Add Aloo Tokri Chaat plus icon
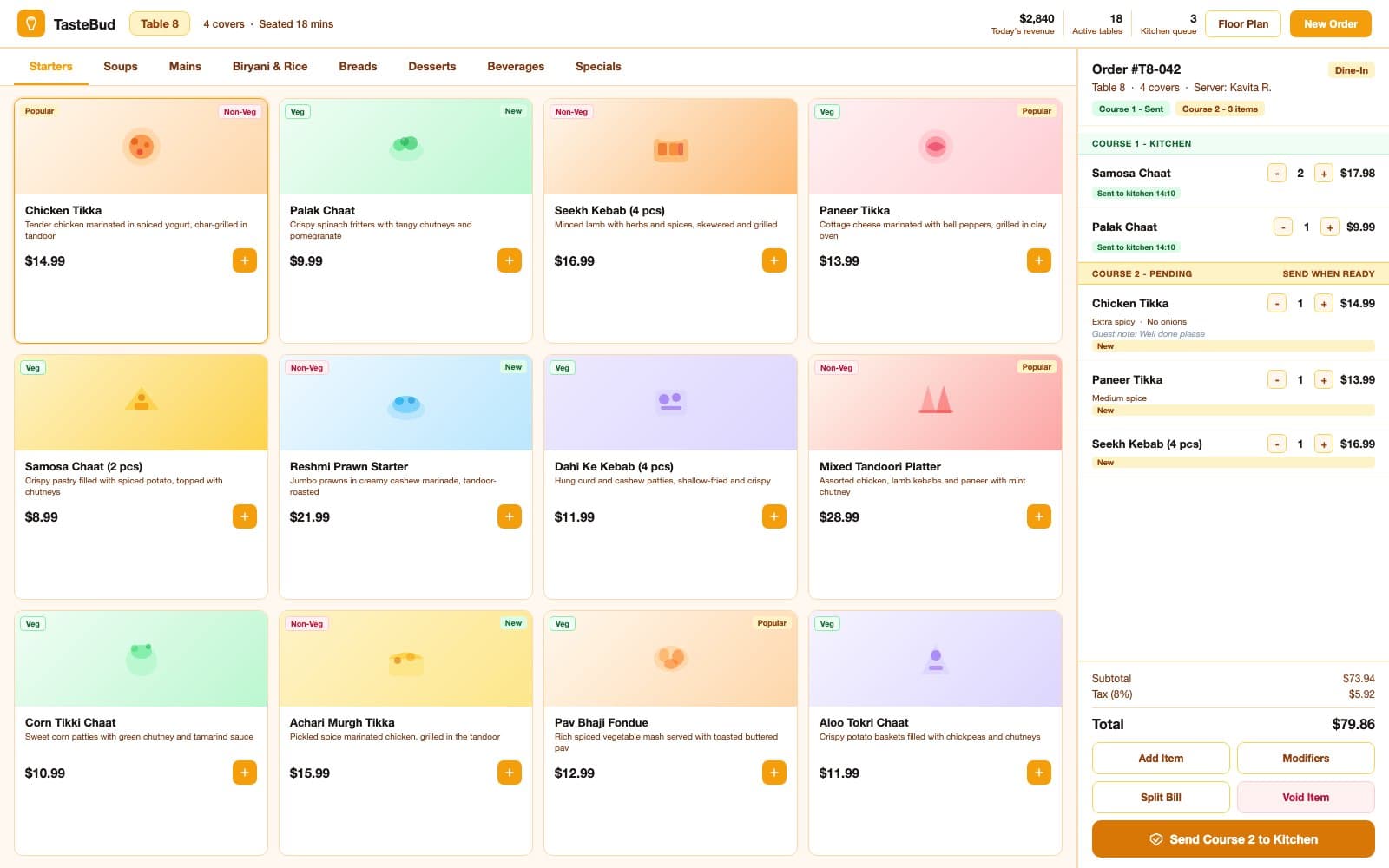Image resolution: width=1389 pixels, height=868 pixels. [1039, 773]
